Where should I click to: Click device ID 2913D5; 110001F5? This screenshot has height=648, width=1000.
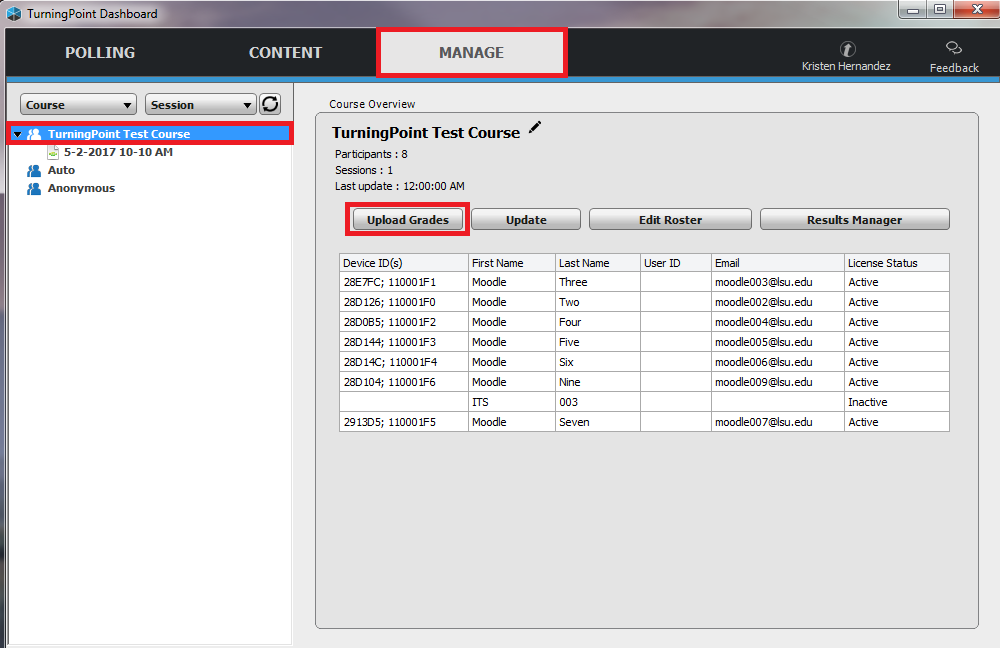(x=404, y=422)
